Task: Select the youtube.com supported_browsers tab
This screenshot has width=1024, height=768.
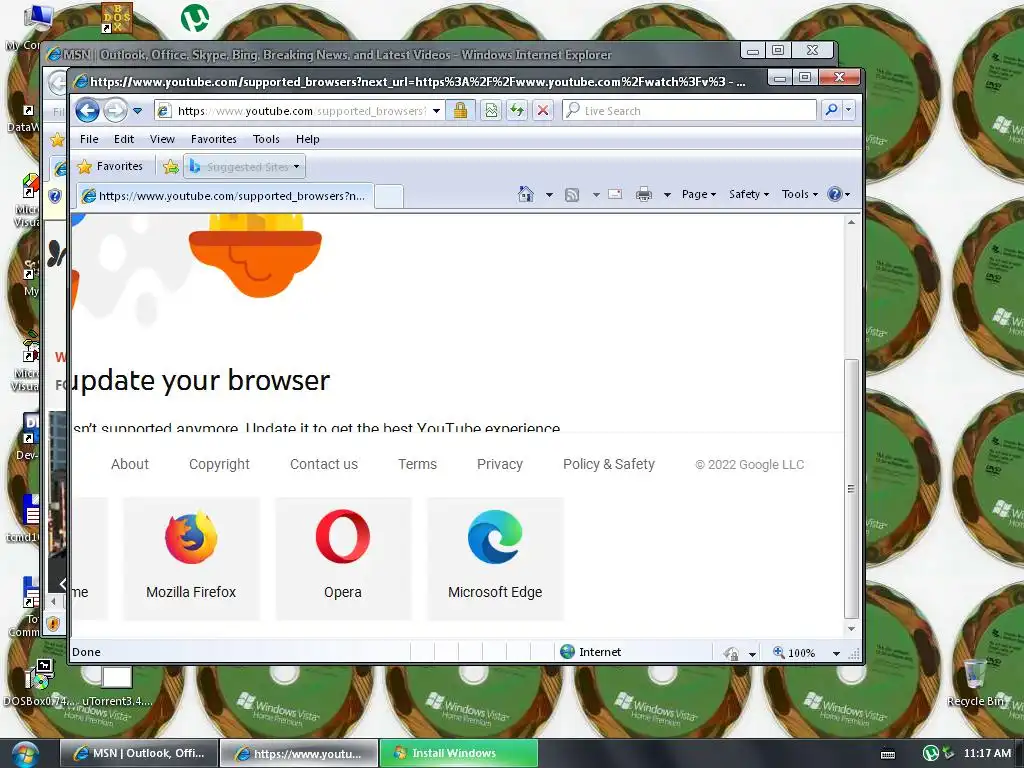Action: pyautogui.click(x=225, y=195)
